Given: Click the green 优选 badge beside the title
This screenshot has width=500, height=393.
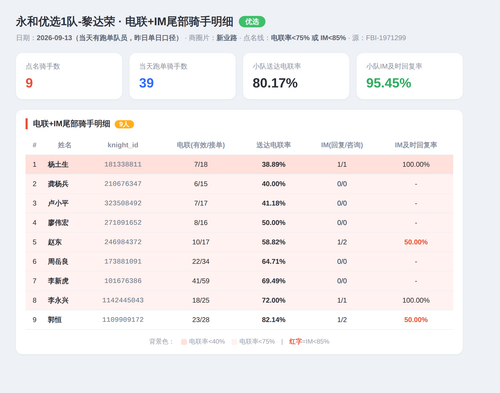Looking at the screenshot, I should tap(252, 22).
